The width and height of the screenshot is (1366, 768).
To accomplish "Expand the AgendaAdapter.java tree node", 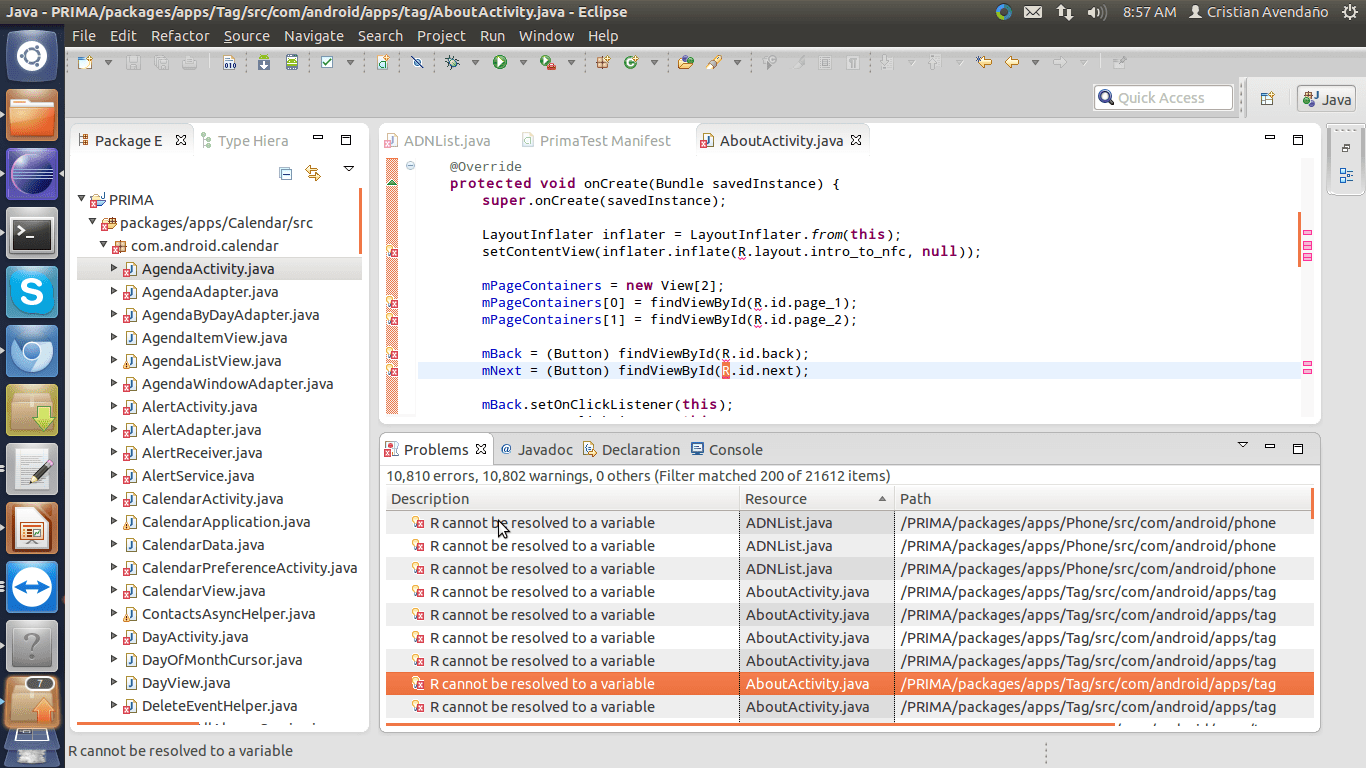I will [114, 292].
